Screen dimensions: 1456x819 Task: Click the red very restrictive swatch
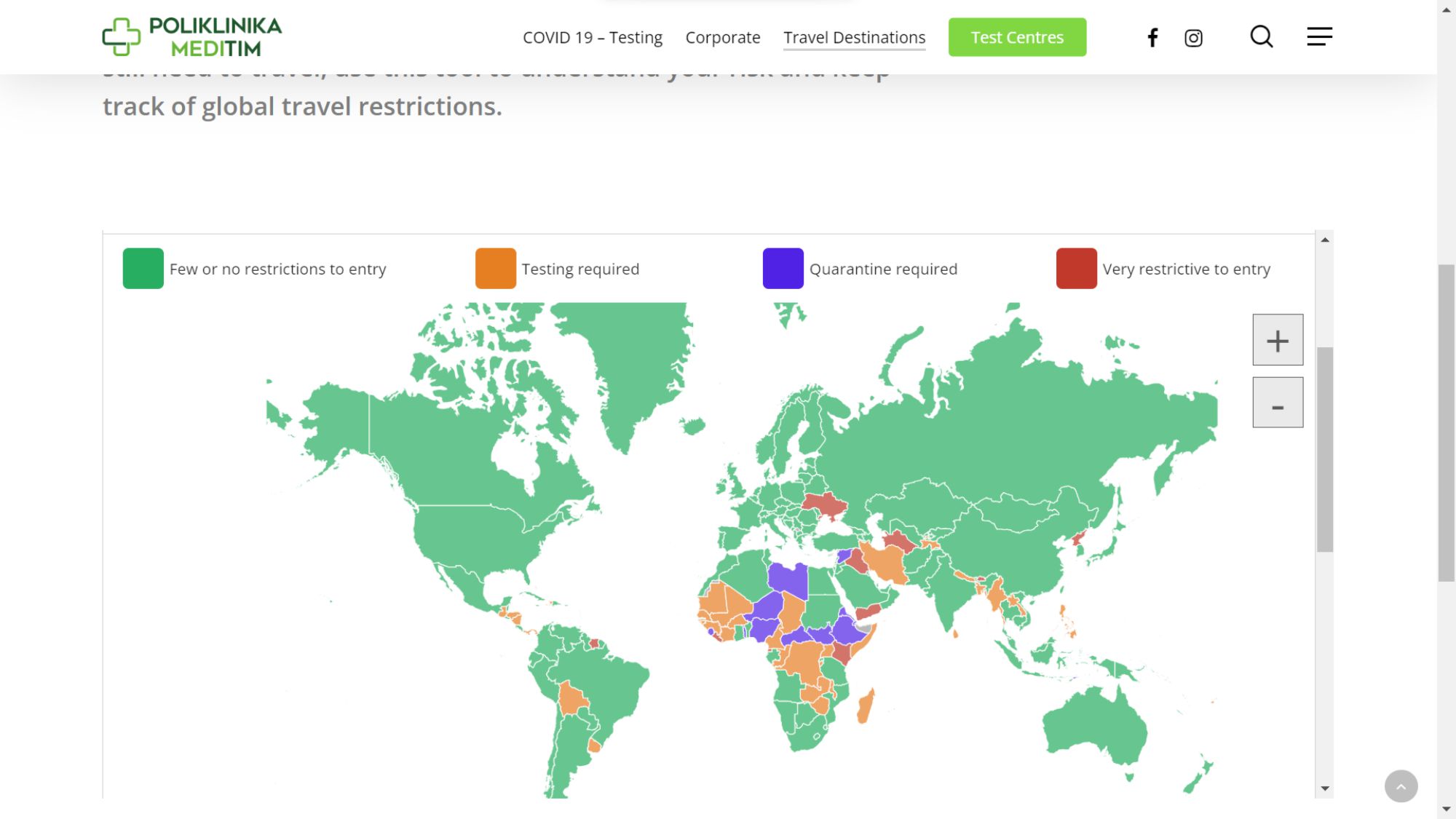[x=1076, y=269]
